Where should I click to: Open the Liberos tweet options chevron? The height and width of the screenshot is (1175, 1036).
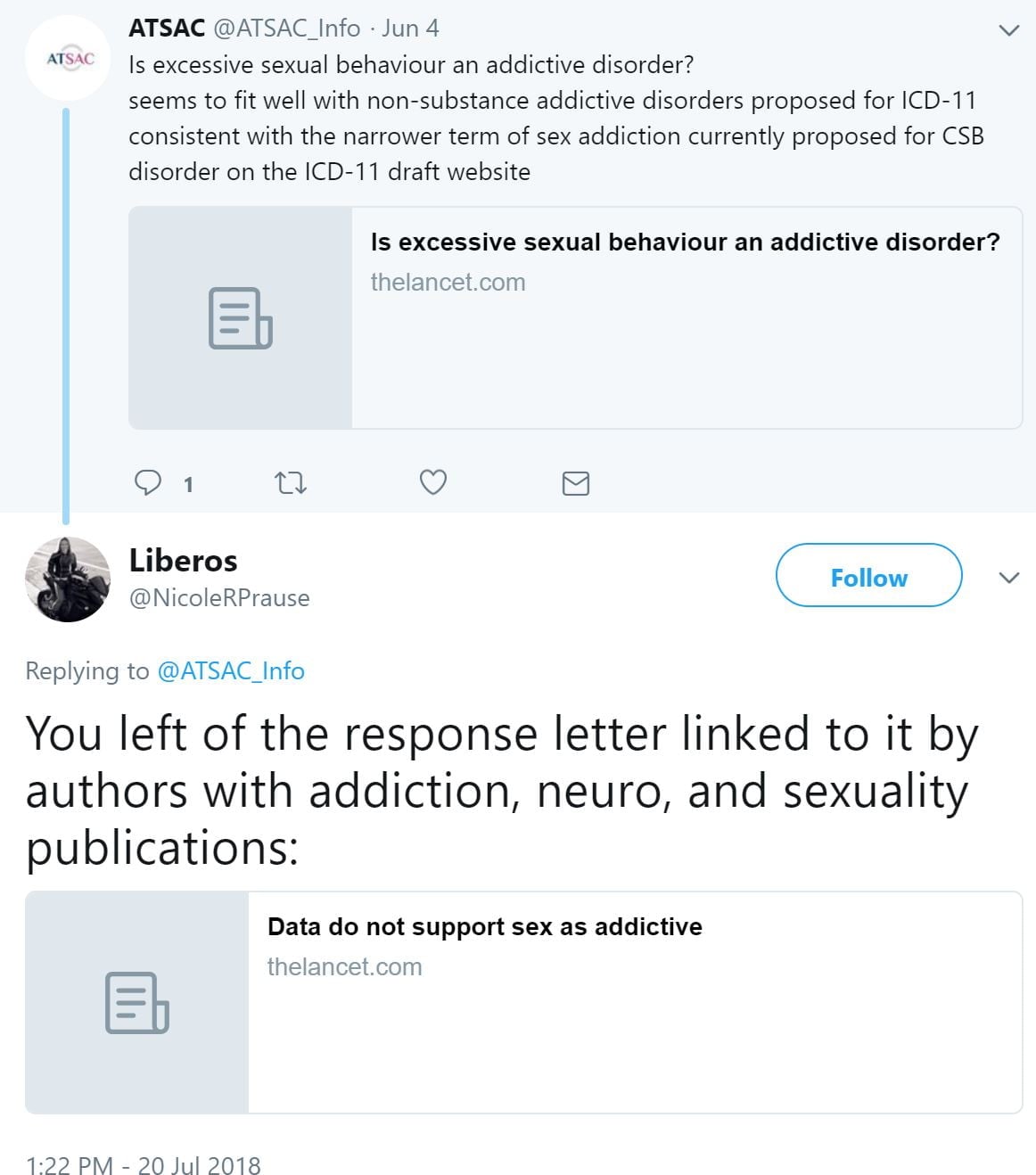coord(1008,578)
